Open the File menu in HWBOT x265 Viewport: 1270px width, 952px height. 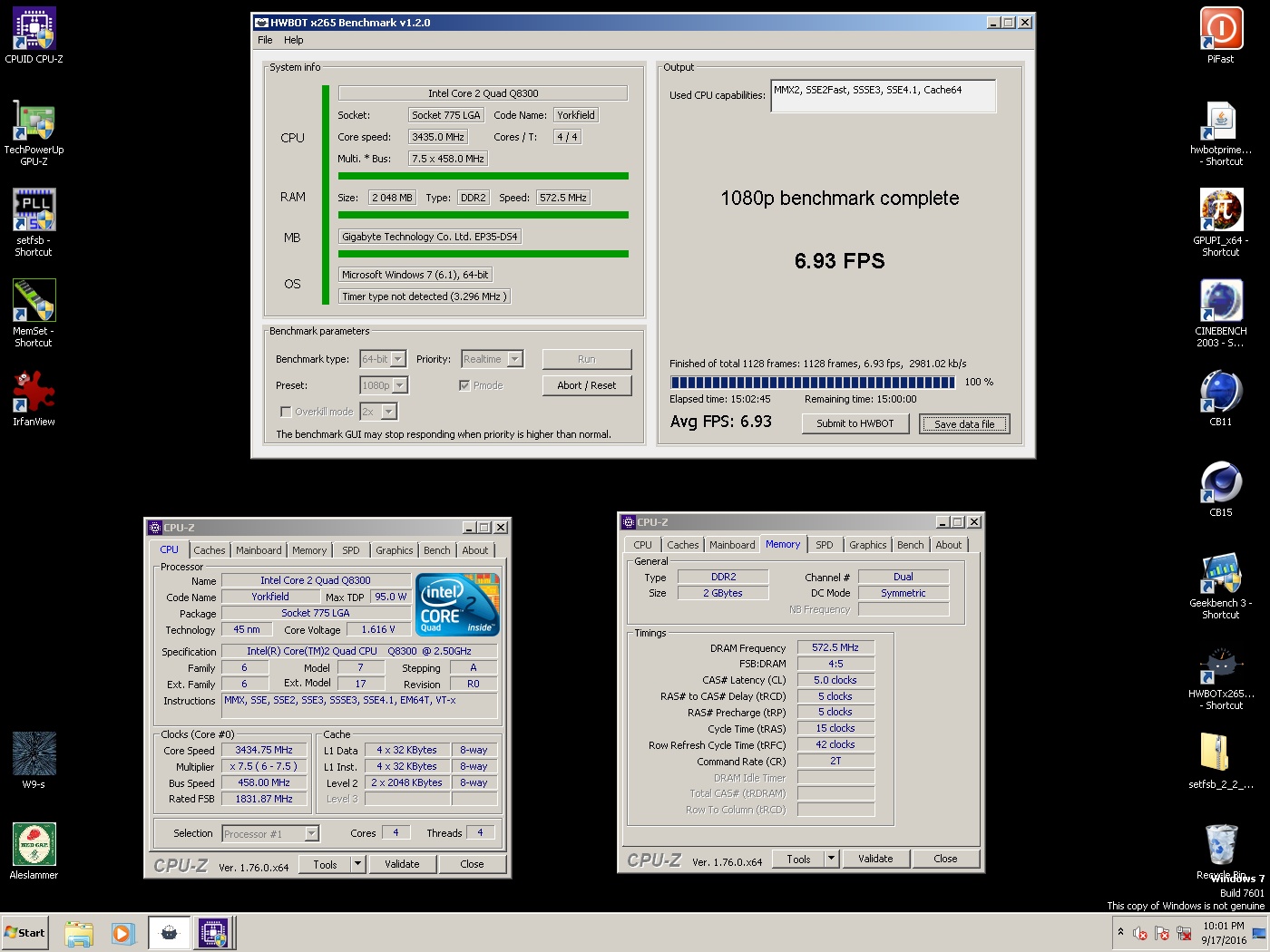265,40
